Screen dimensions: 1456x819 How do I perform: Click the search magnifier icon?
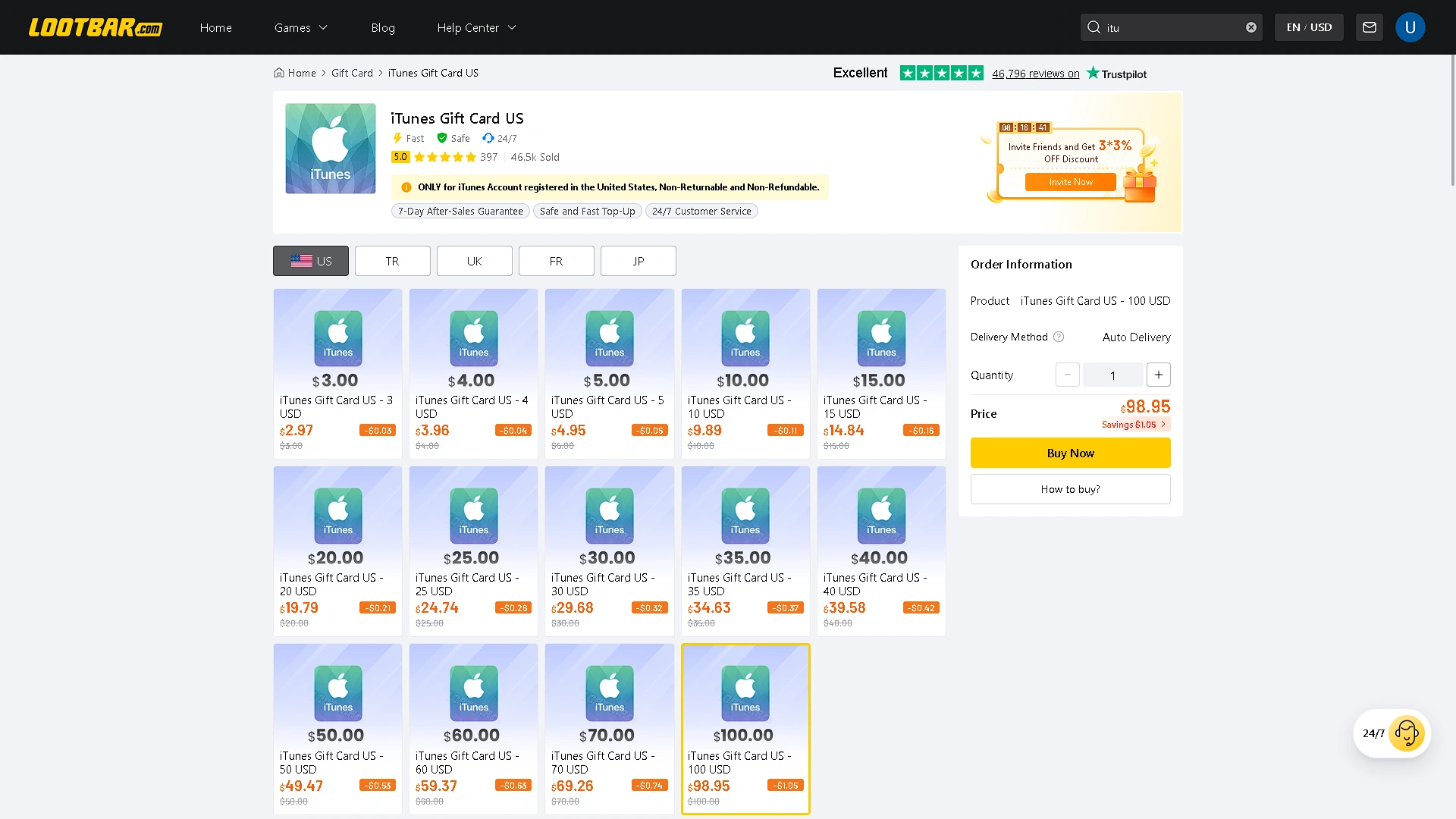click(1094, 27)
